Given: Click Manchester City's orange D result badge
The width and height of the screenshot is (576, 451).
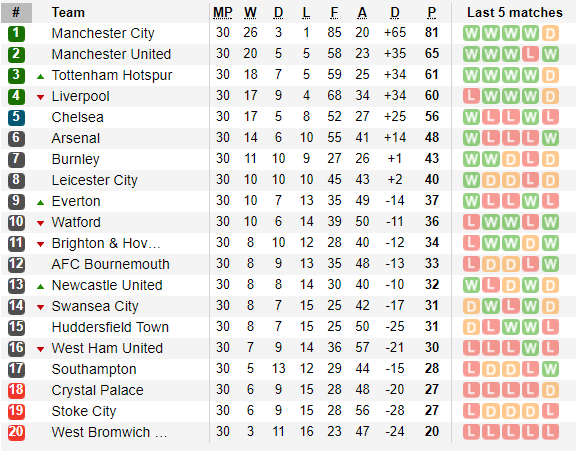Looking at the screenshot, I should coord(550,33).
